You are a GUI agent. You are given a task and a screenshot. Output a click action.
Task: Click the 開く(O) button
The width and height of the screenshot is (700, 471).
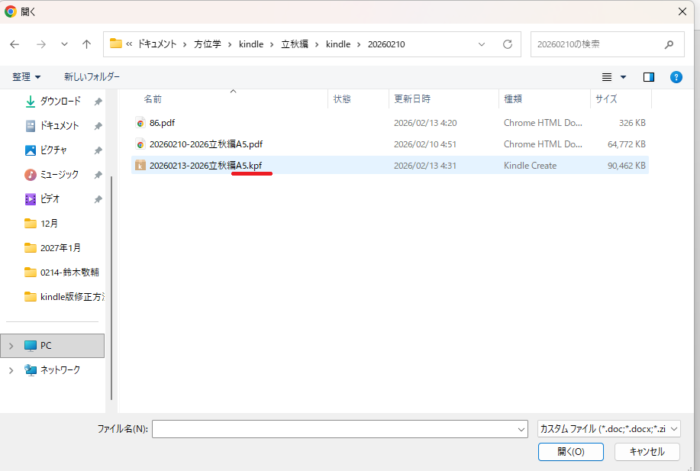tap(570, 452)
